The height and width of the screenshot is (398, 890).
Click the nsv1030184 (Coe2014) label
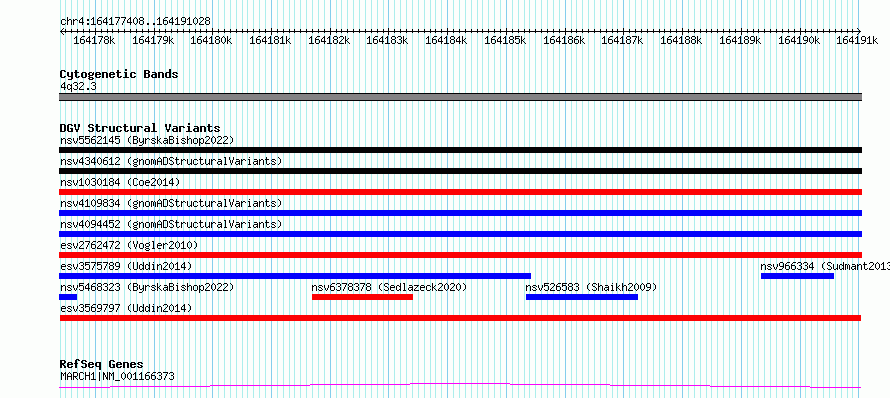coord(120,182)
